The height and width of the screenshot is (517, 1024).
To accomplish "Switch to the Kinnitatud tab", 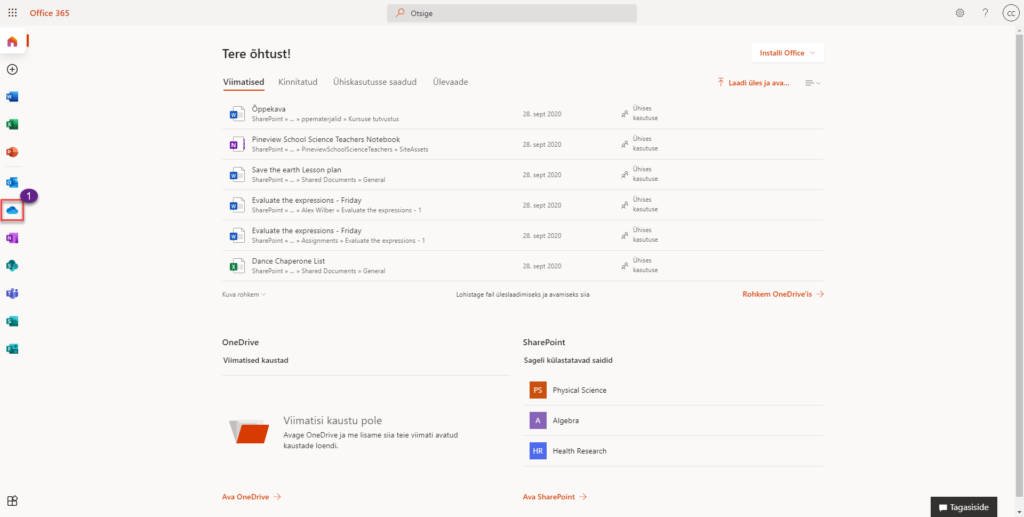I will (x=297, y=82).
